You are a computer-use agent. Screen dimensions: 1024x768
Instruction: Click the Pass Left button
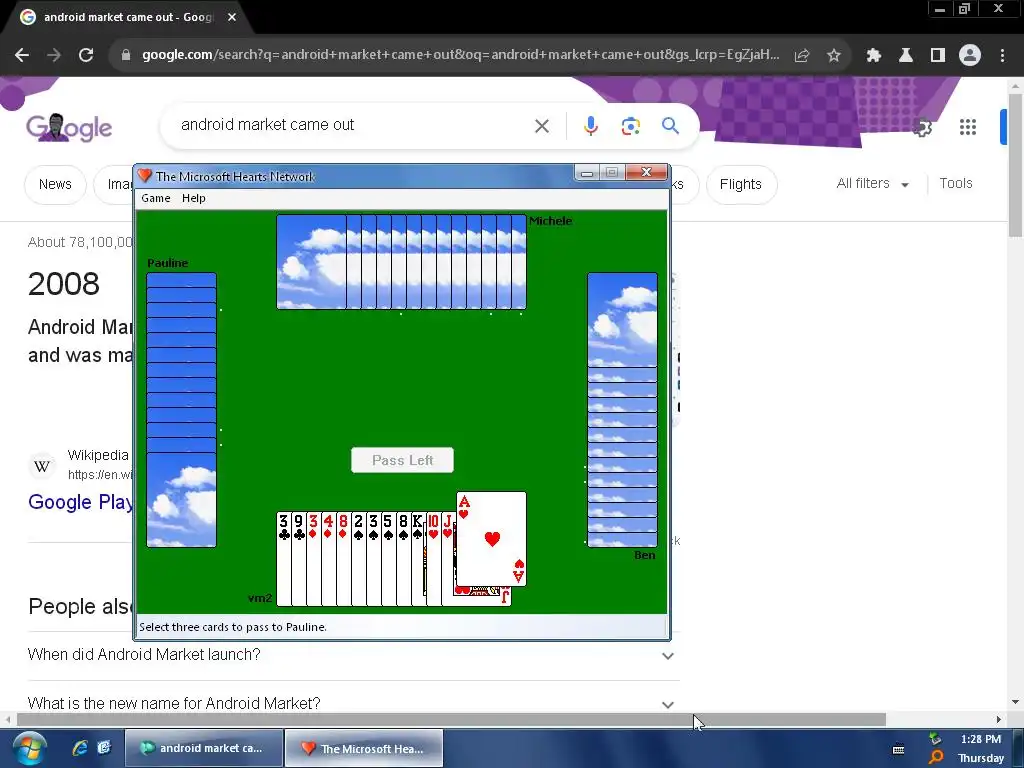pos(402,460)
